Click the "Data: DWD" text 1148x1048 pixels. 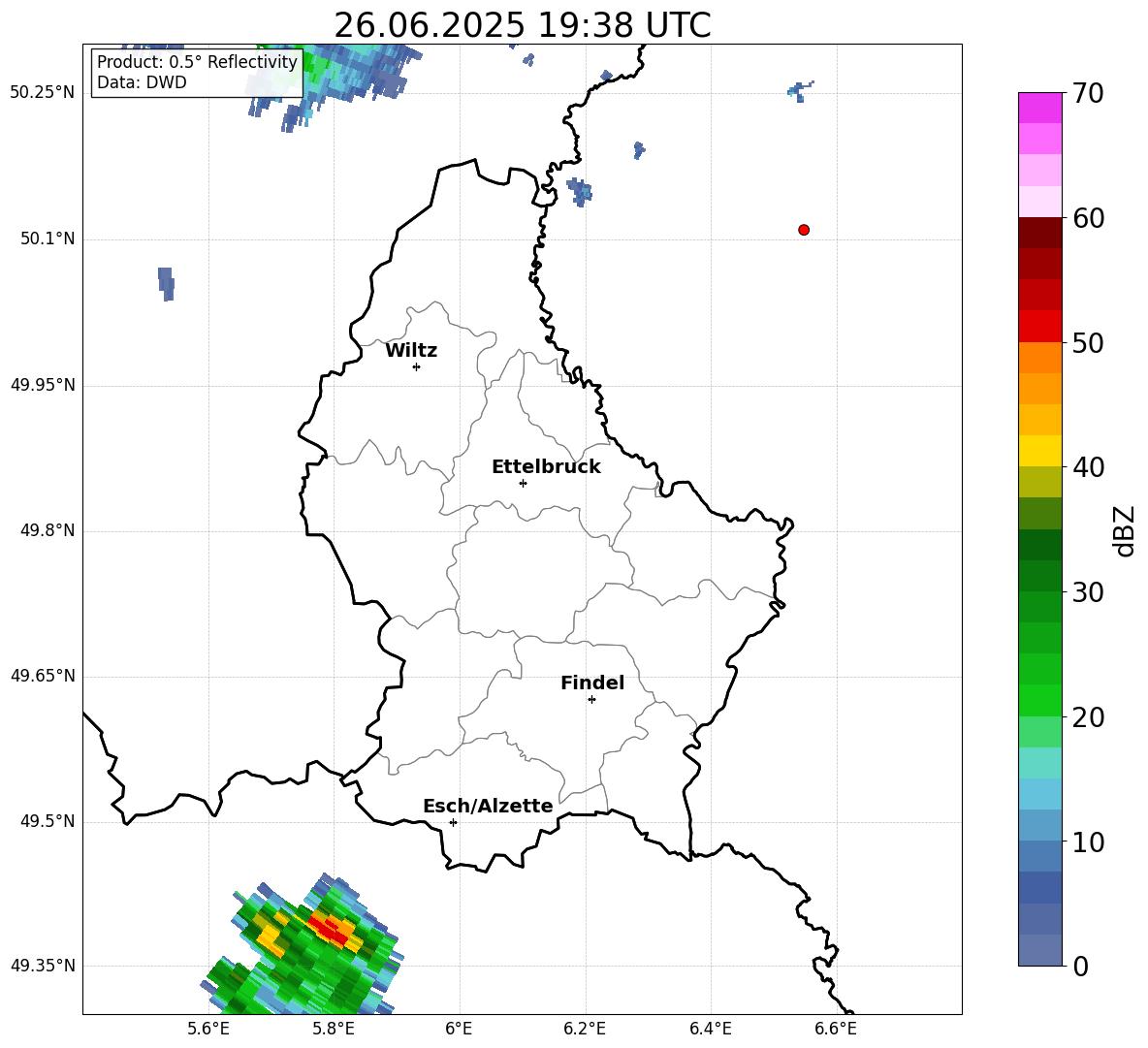pyautogui.click(x=142, y=82)
